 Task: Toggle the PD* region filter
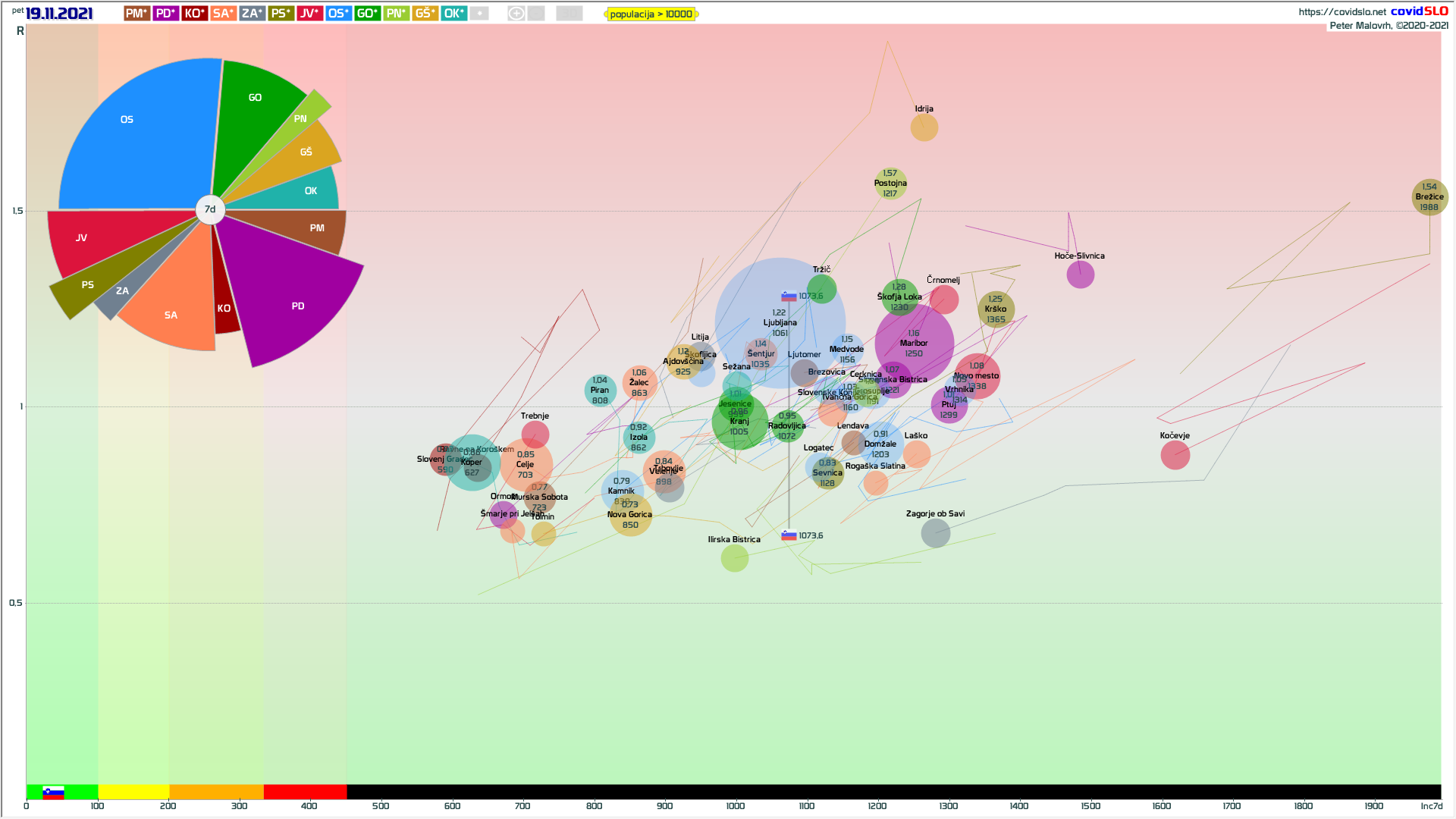click(165, 13)
